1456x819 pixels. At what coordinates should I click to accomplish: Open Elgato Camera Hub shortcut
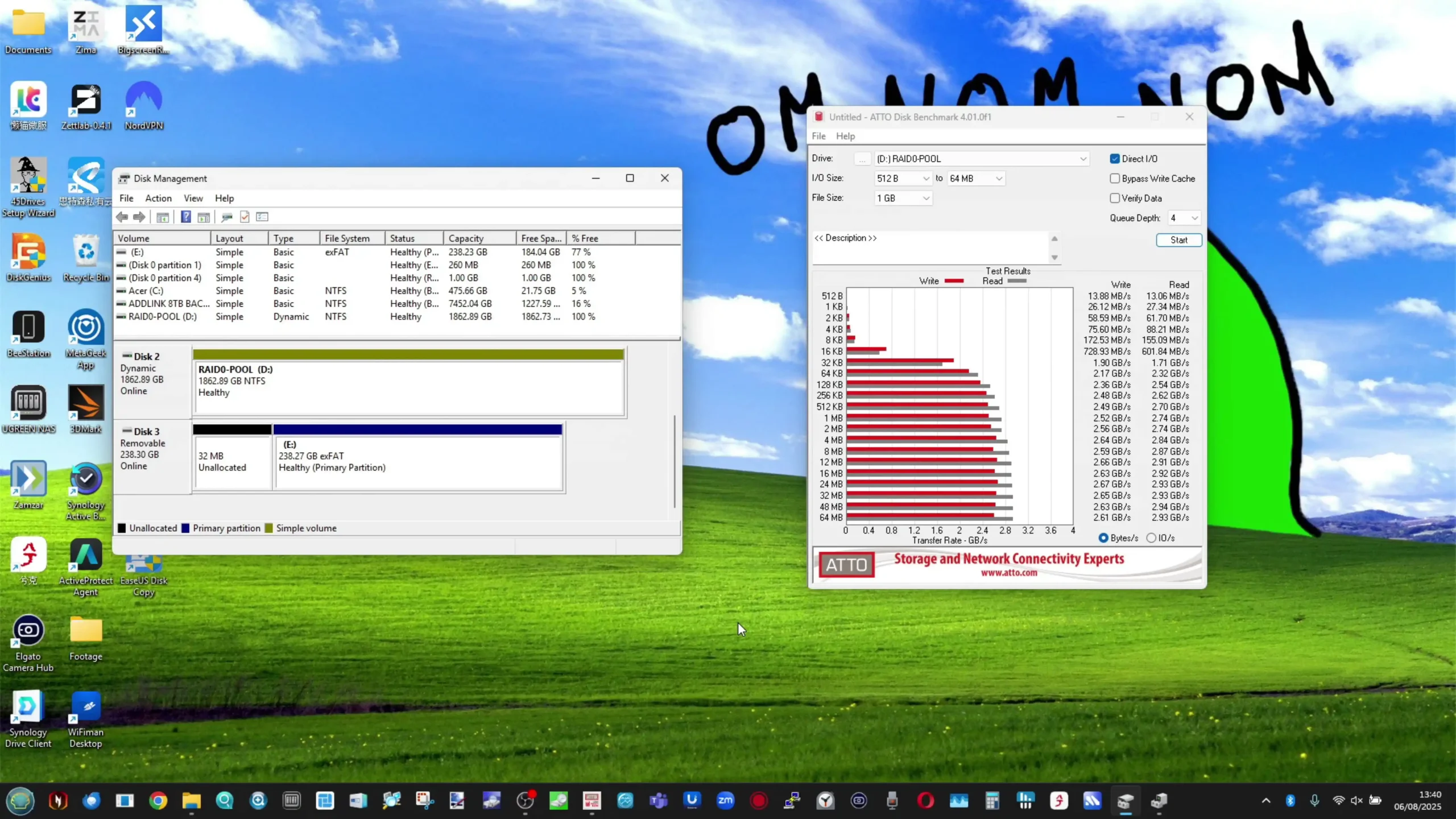28,643
